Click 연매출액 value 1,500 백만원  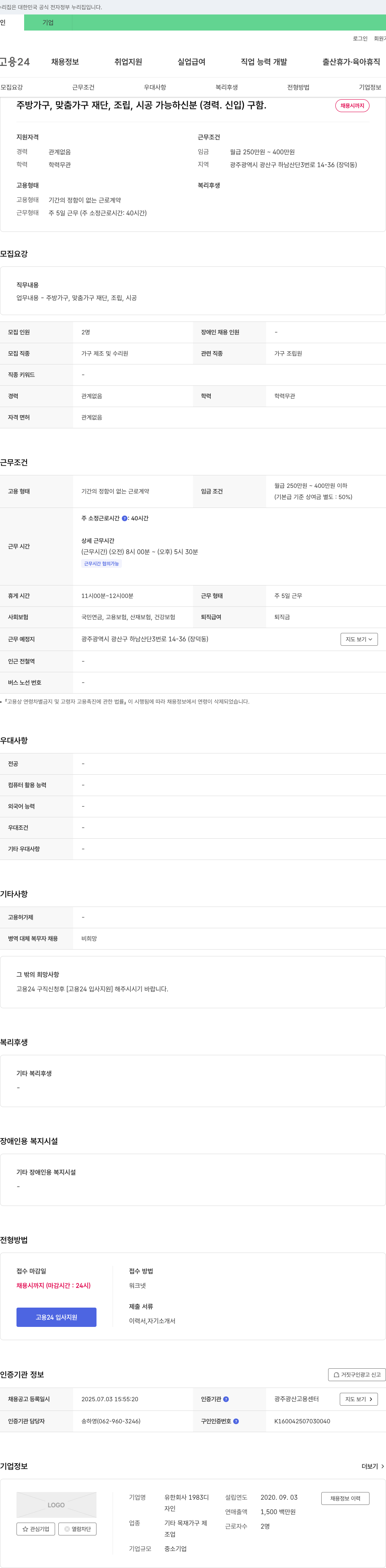(277, 1512)
